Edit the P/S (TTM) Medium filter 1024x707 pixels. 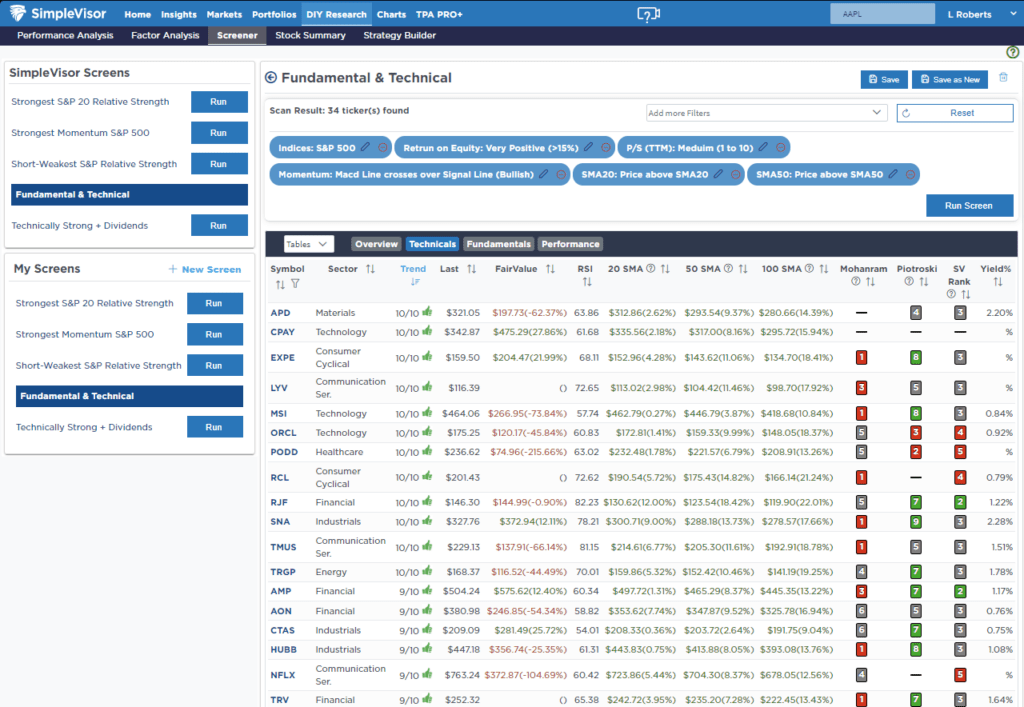click(763, 148)
